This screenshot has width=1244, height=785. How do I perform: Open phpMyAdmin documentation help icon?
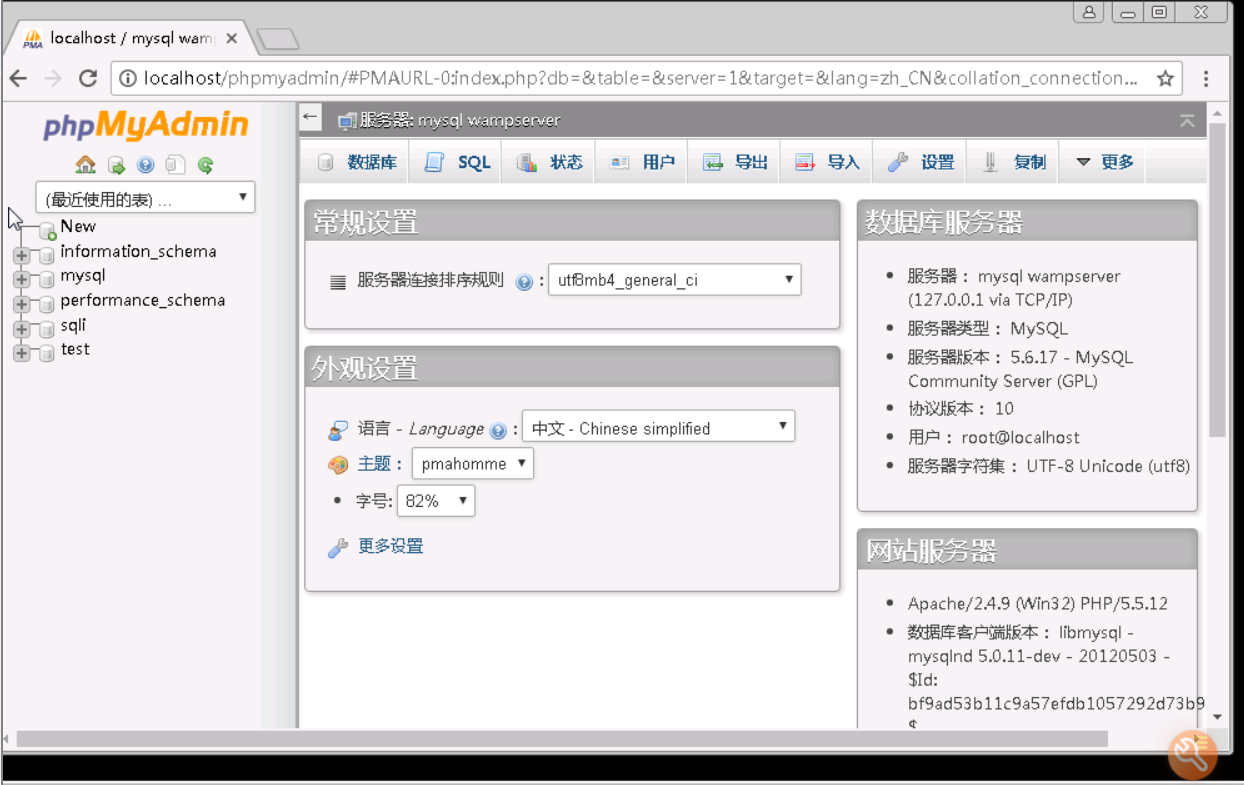click(146, 165)
